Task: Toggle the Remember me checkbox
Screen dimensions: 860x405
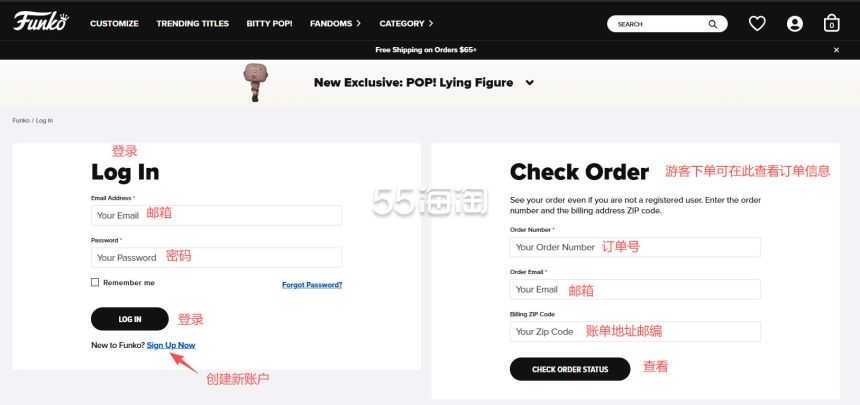Action: click(x=95, y=282)
